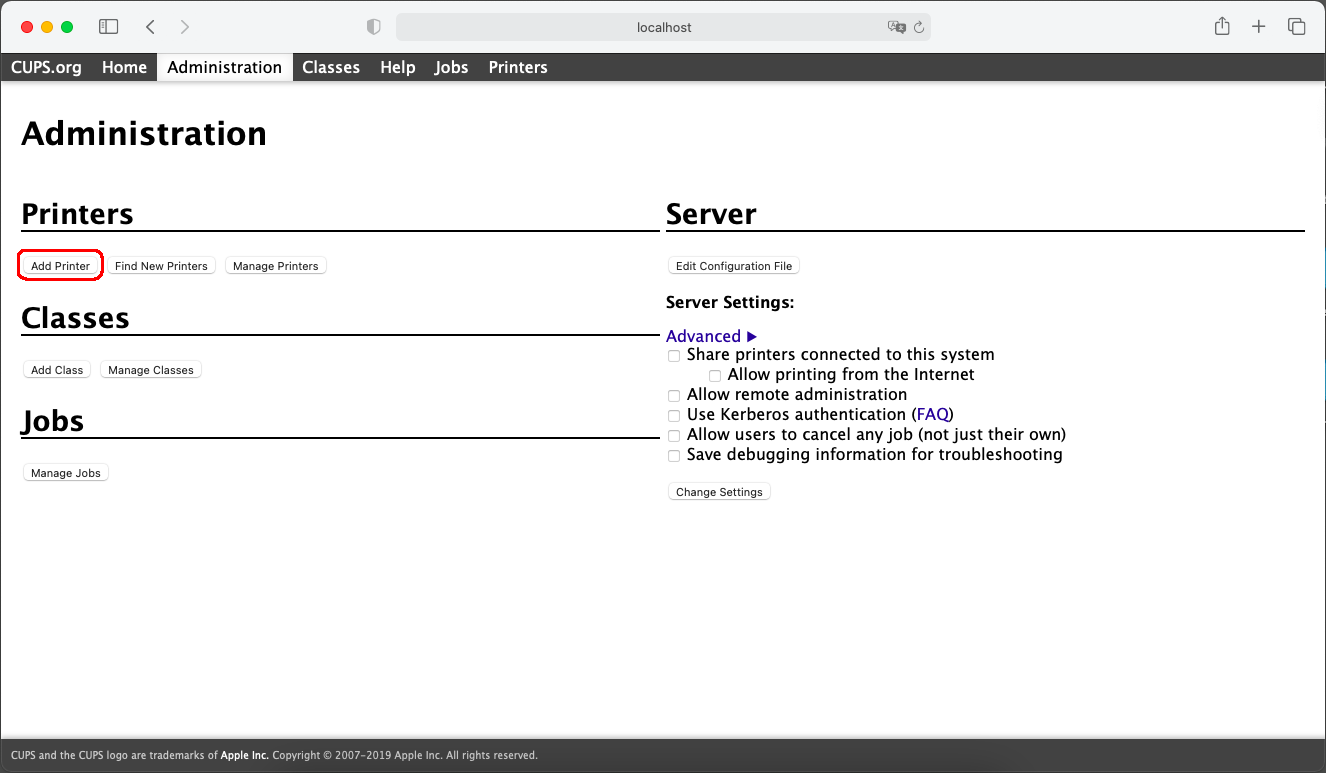The width and height of the screenshot is (1326, 773).
Task: Switch to the Jobs tab
Action: [x=451, y=67]
